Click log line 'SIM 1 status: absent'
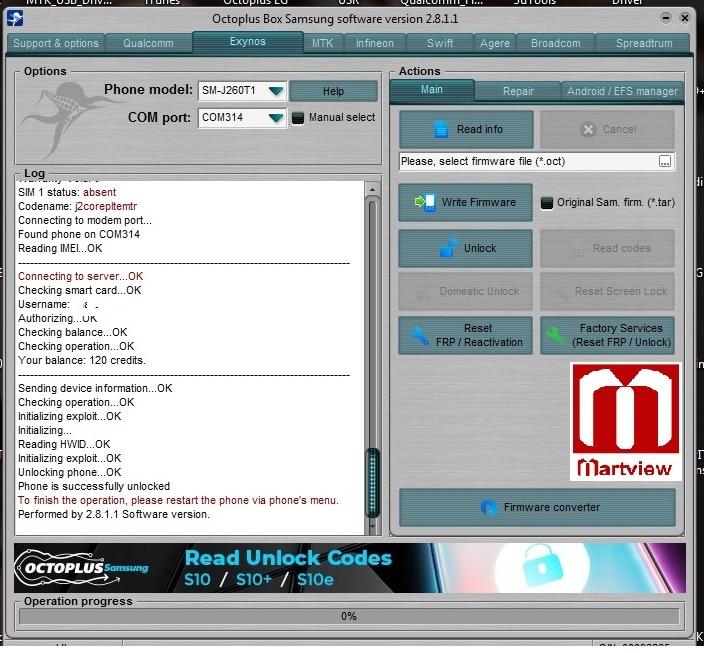Screen dimensions: 717x653 tap(68, 193)
